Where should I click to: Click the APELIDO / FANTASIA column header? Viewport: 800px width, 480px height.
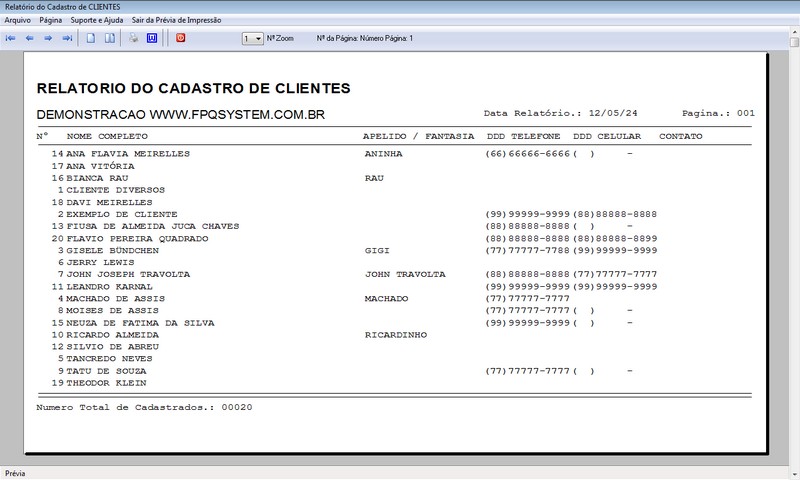[418, 136]
